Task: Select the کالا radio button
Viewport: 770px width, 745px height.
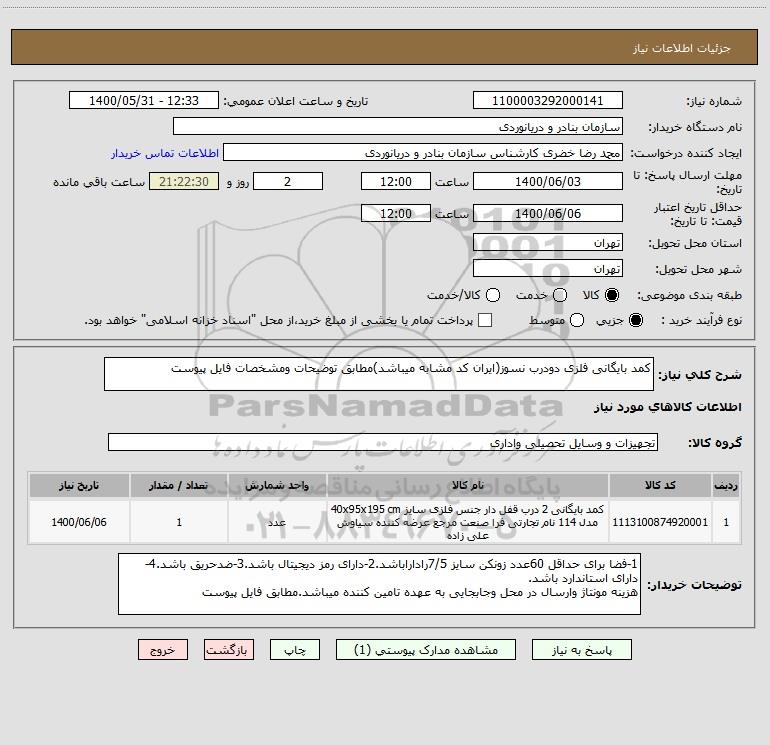Action: coord(611,295)
